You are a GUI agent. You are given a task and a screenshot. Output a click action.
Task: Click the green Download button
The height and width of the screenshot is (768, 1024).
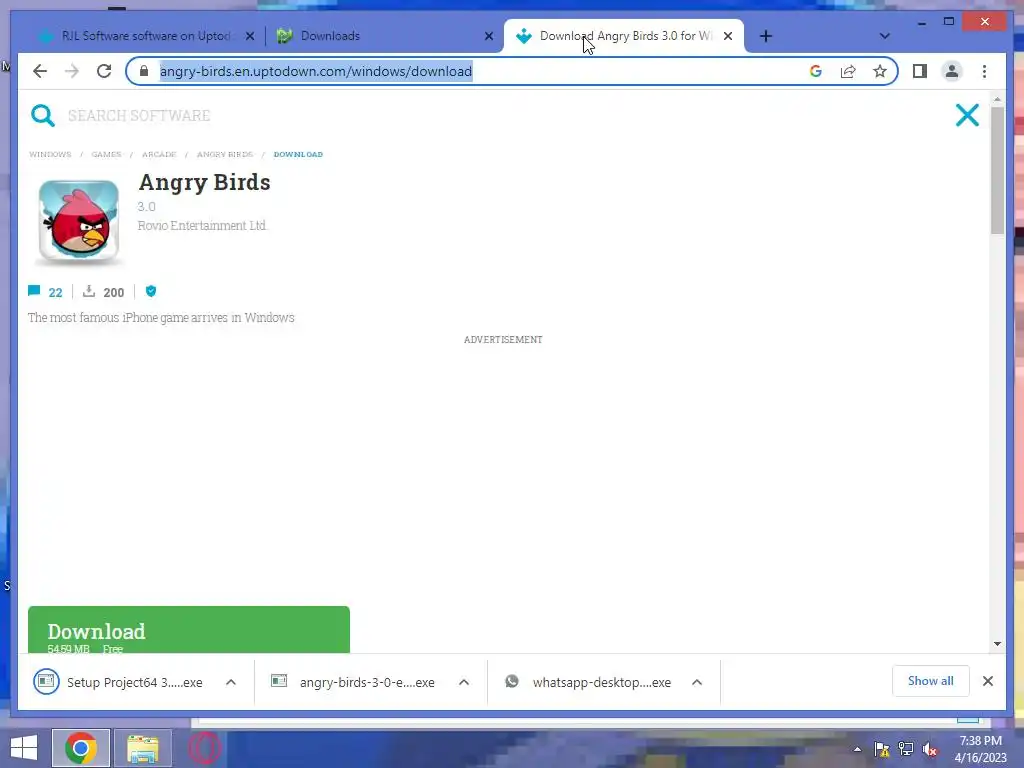pyautogui.click(x=189, y=630)
